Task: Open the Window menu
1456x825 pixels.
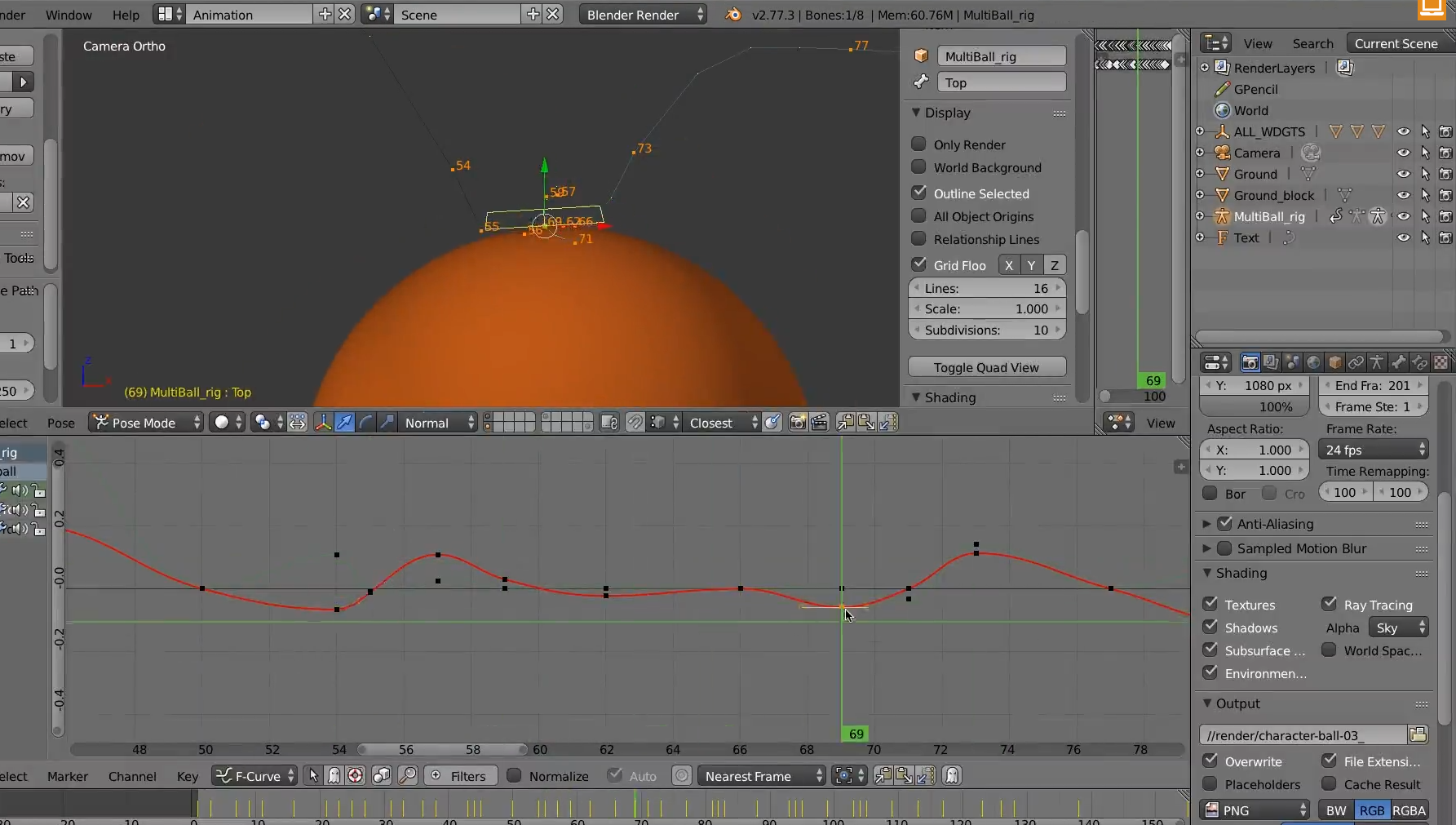Action: pyautogui.click(x=69, y=15)
